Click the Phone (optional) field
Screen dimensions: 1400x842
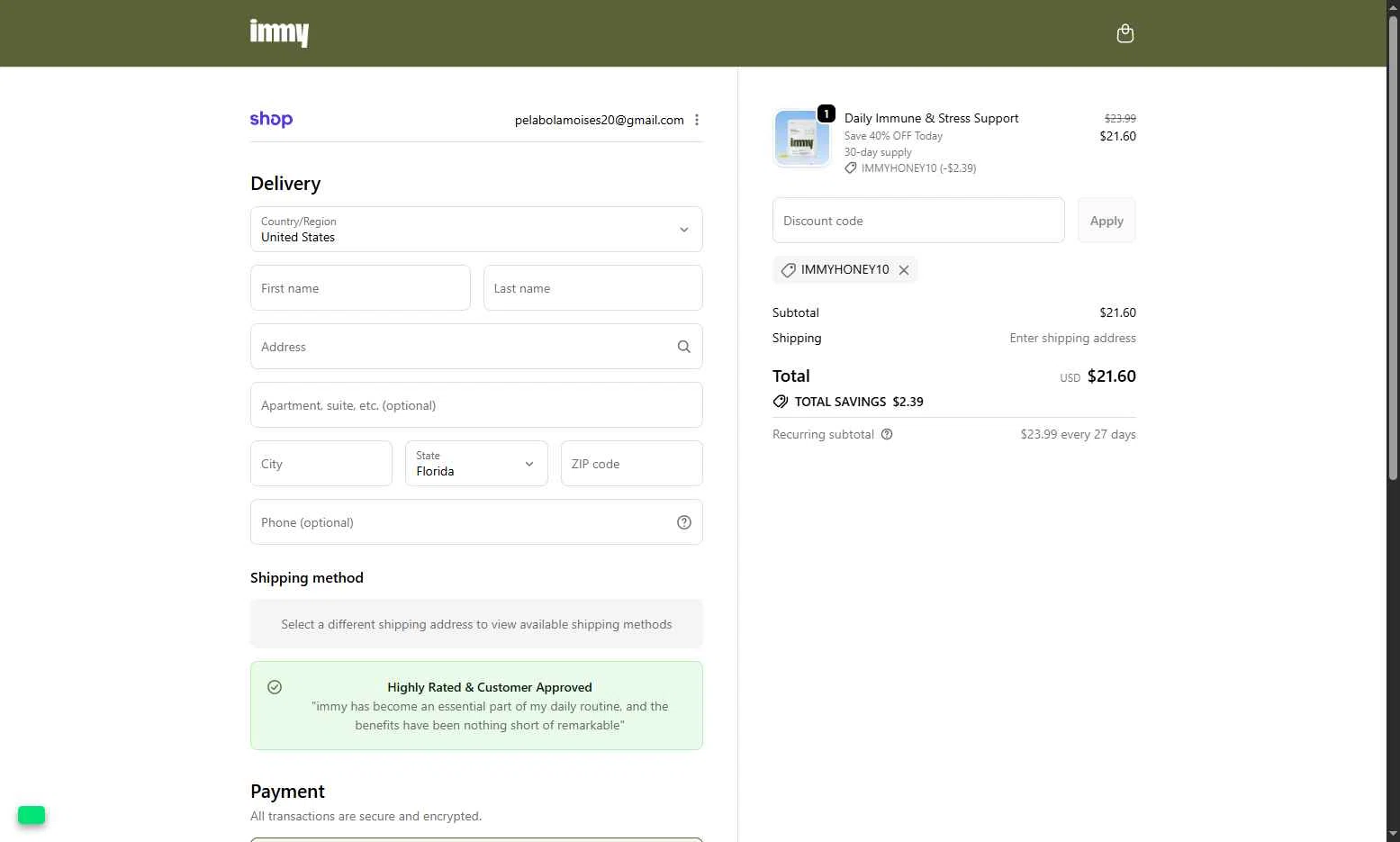pyautogui.click(x=476, y=522)
